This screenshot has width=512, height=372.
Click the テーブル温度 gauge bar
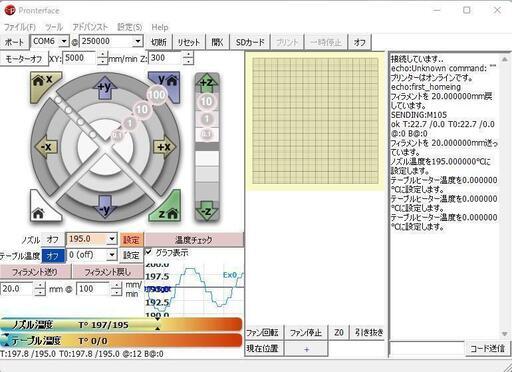pyautogui.click(x=121, y=340)
